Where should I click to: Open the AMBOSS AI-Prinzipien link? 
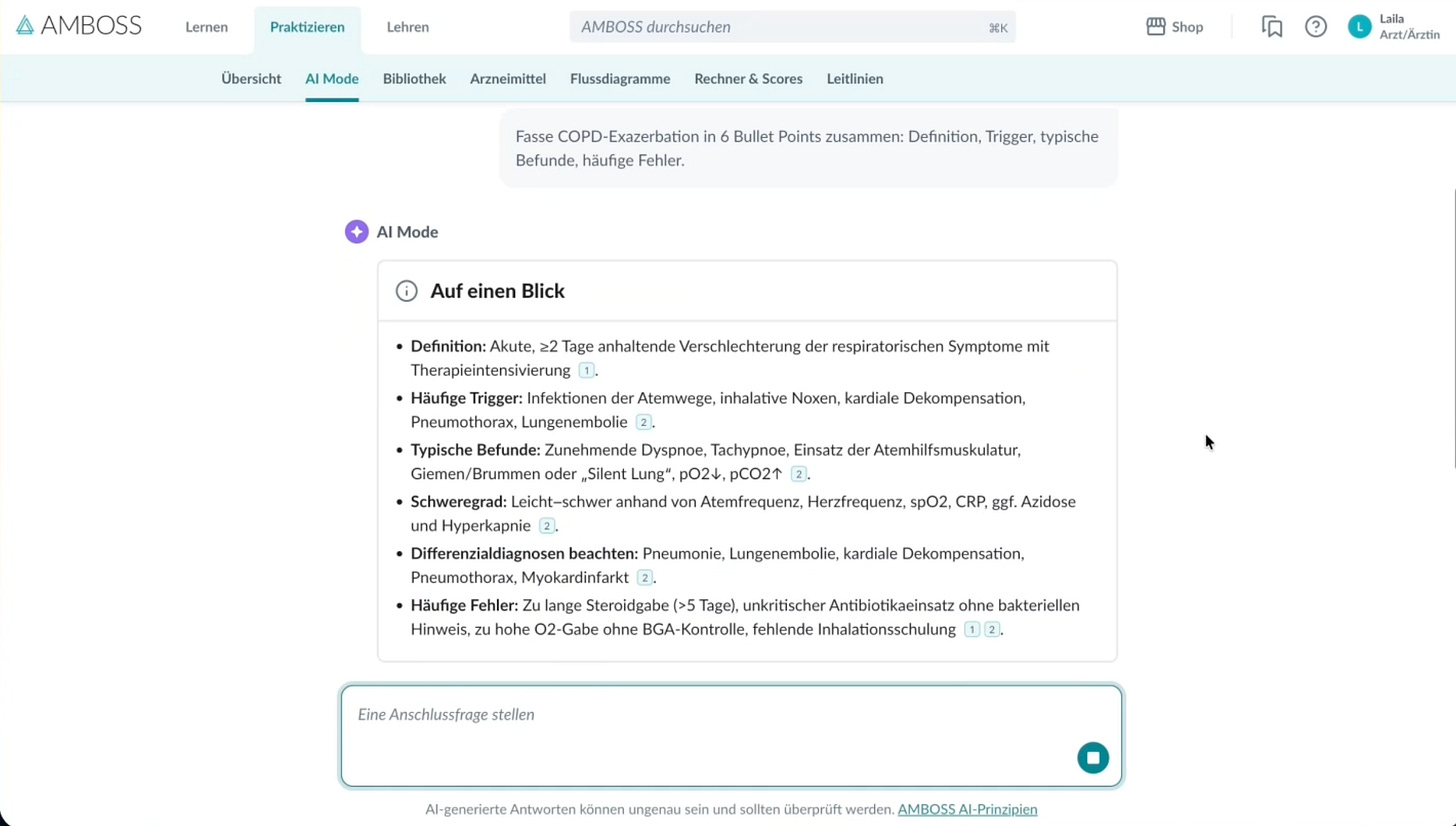click(967, 809)
